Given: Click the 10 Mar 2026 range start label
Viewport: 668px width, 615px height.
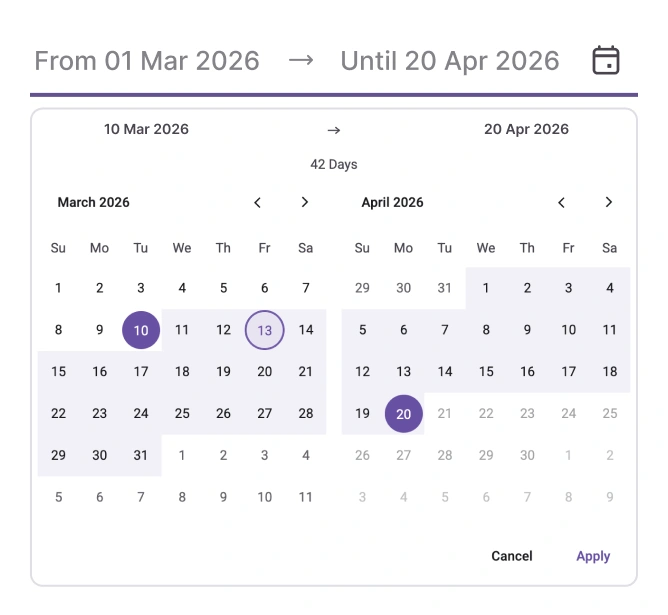Looking at the screenshot, I should pos(146,129).
